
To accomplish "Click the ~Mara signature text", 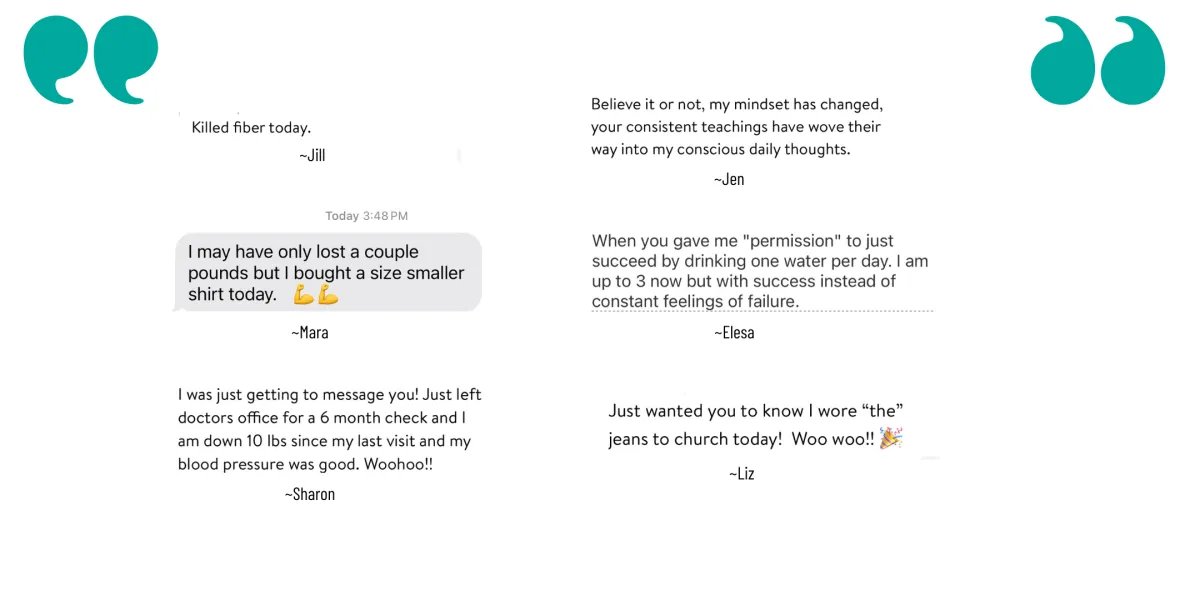I will pos(310,332).
